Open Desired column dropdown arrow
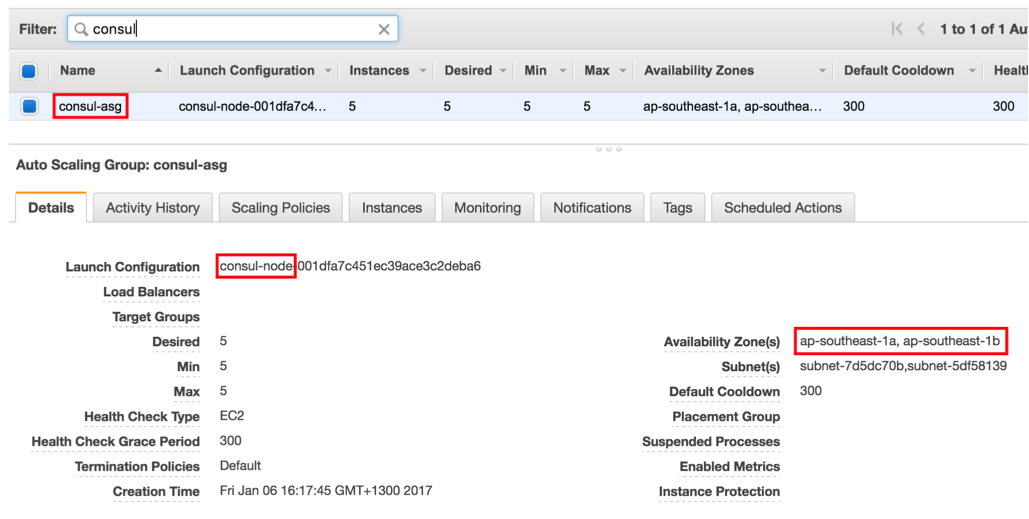This screenshot has width=1029, height=519. click(x=503, y=71)
